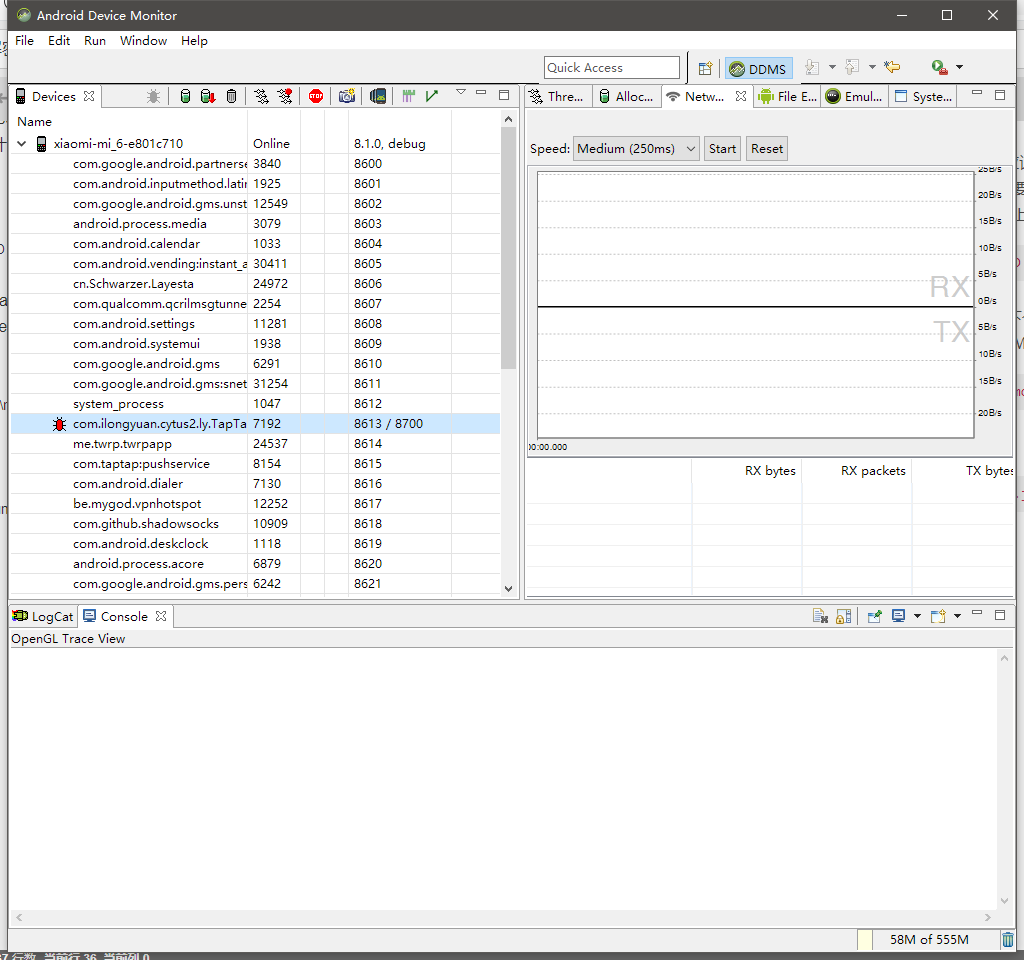Close the Console tab
The height and width of the screenshot is (960, 1024).
point(161,616)
